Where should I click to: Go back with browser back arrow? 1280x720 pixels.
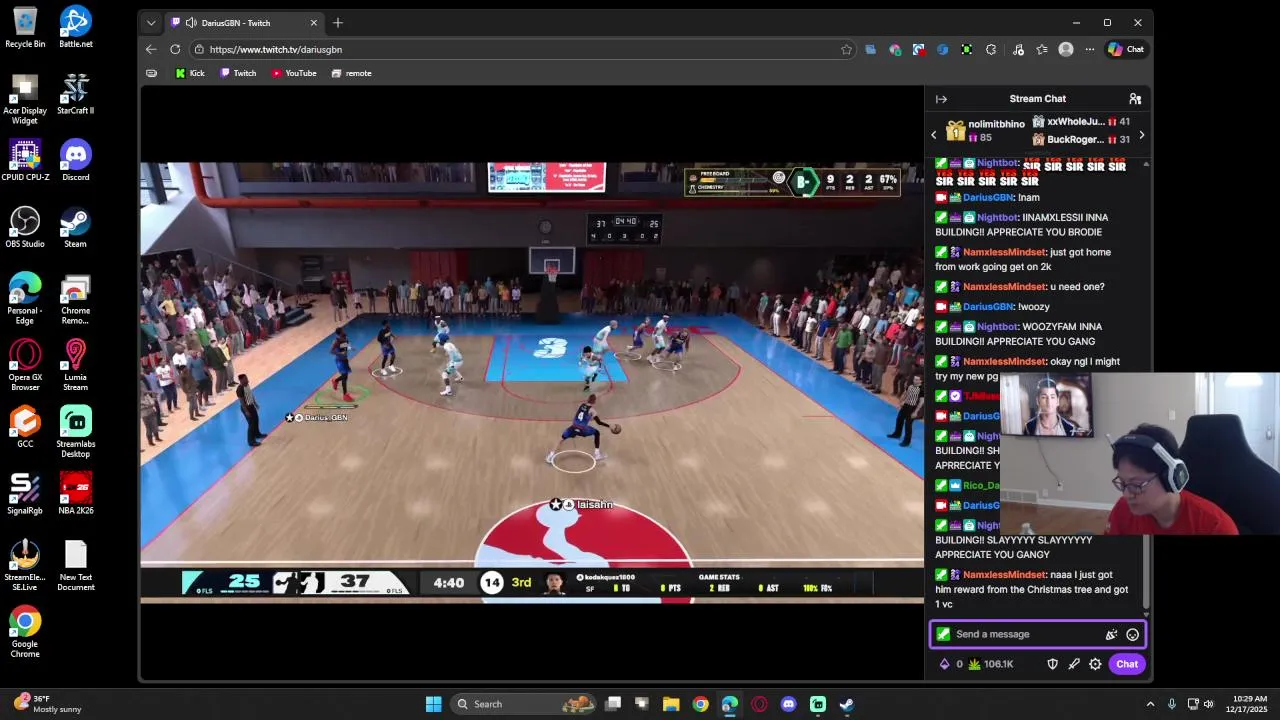pos(151,49)
